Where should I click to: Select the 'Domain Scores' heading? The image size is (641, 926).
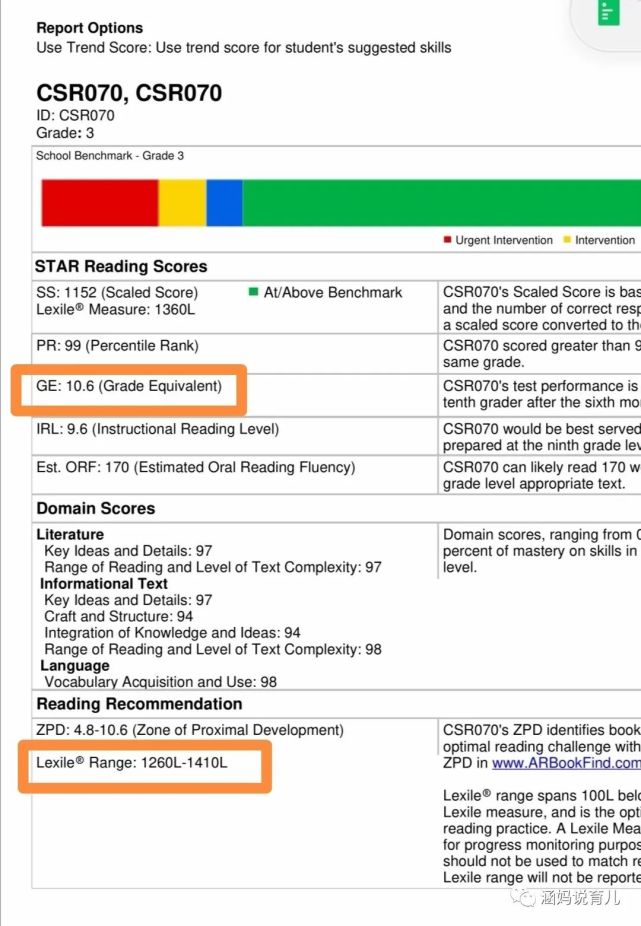click(x=96, y=508)
